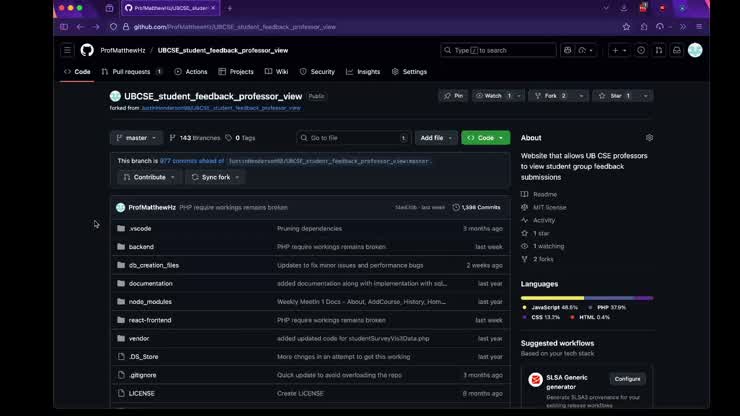
Task: Click the browser extensions icon
Action: (644, 27)
